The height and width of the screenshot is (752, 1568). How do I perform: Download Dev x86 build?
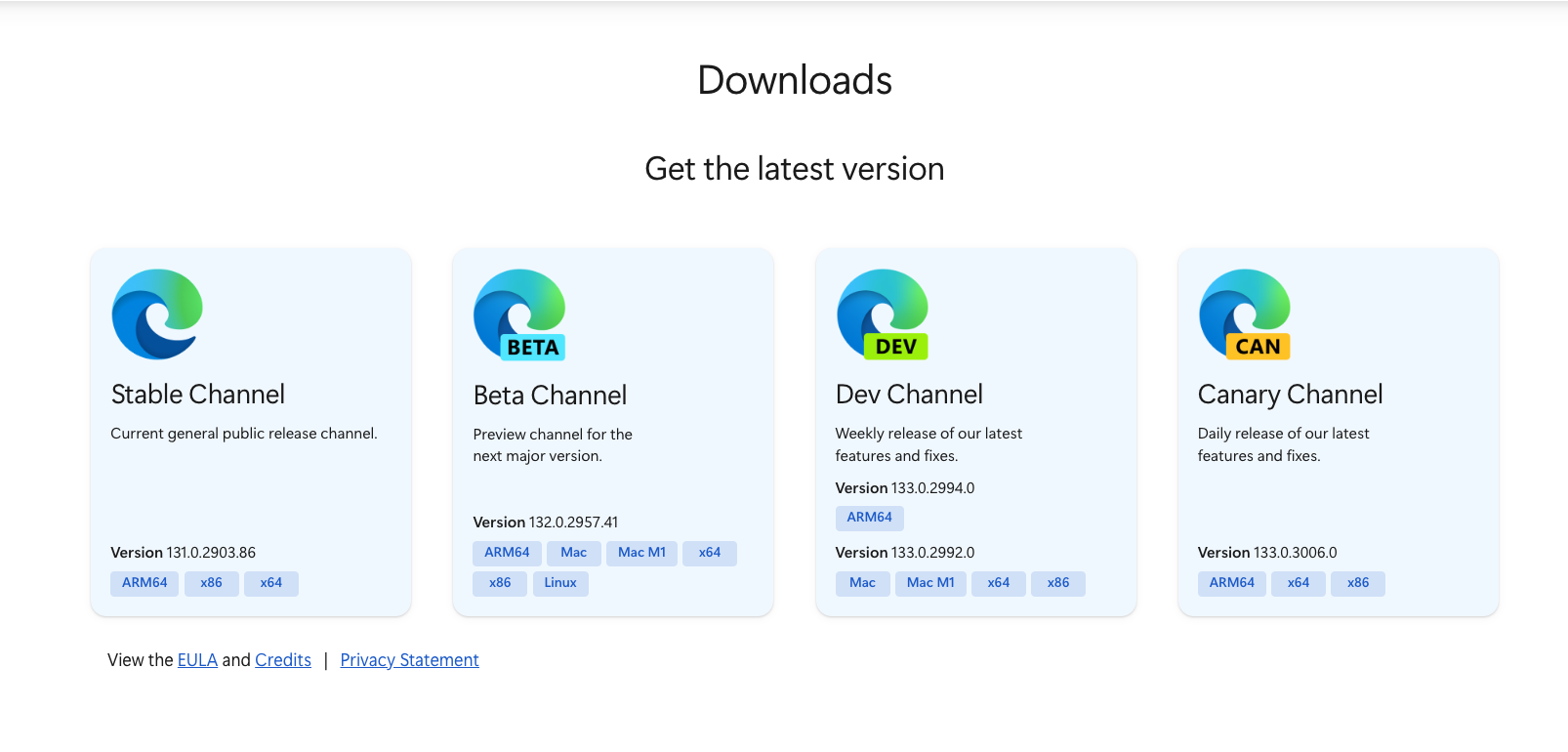(1058, 583)
